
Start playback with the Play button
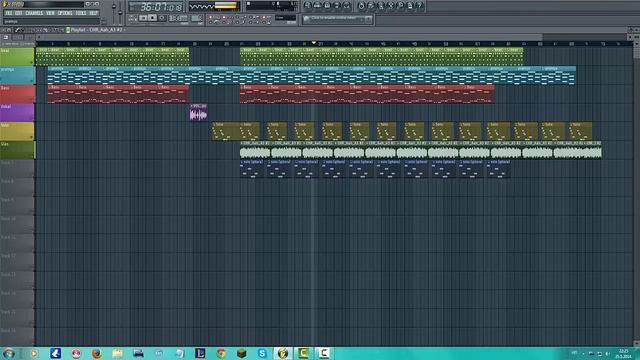[143, 18]
